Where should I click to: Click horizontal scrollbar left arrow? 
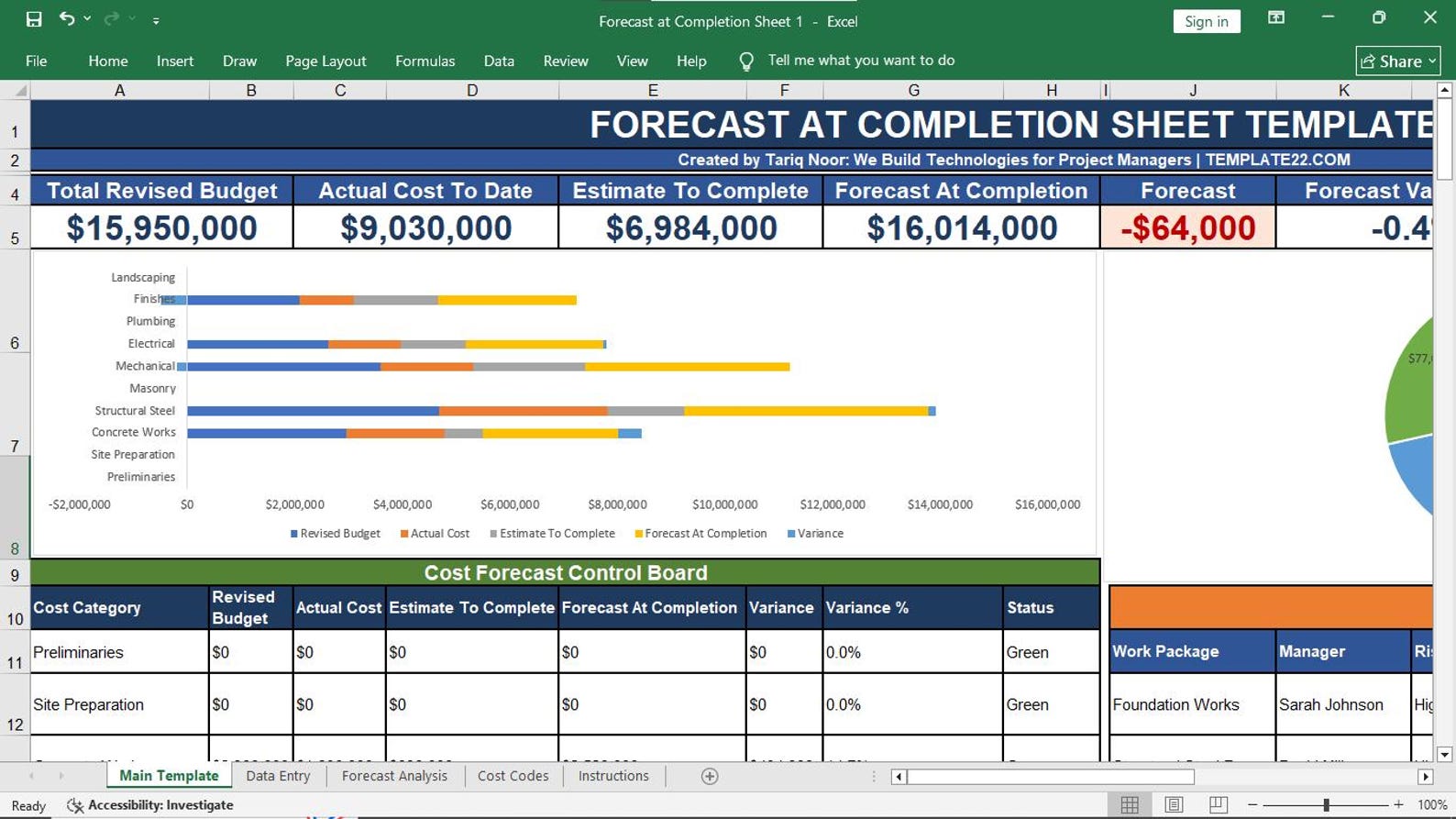click(x=899, y=777)
